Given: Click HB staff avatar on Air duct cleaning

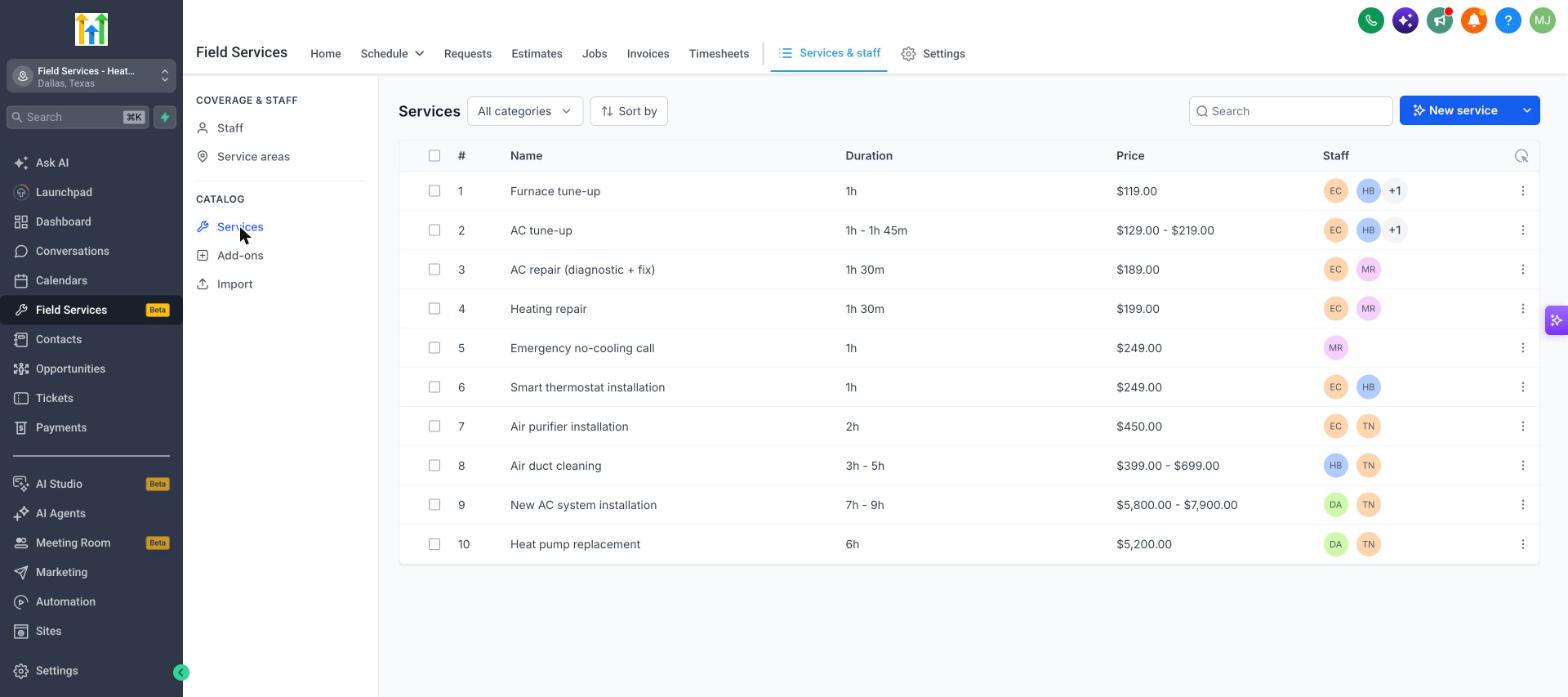Looking at the screenshot, I should click(x=1335, y=466).
